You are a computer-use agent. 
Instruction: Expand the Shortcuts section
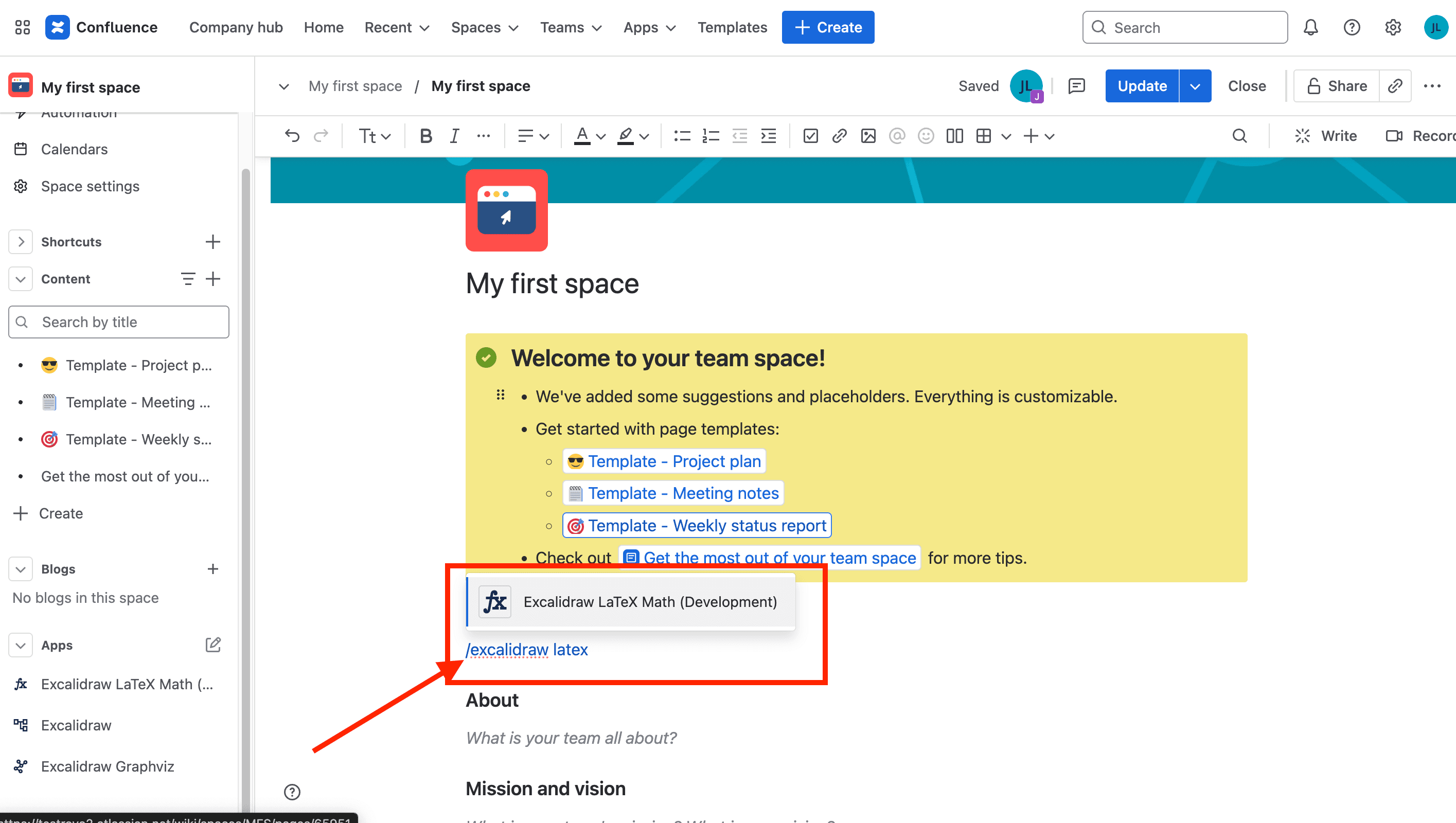(21, 242)
